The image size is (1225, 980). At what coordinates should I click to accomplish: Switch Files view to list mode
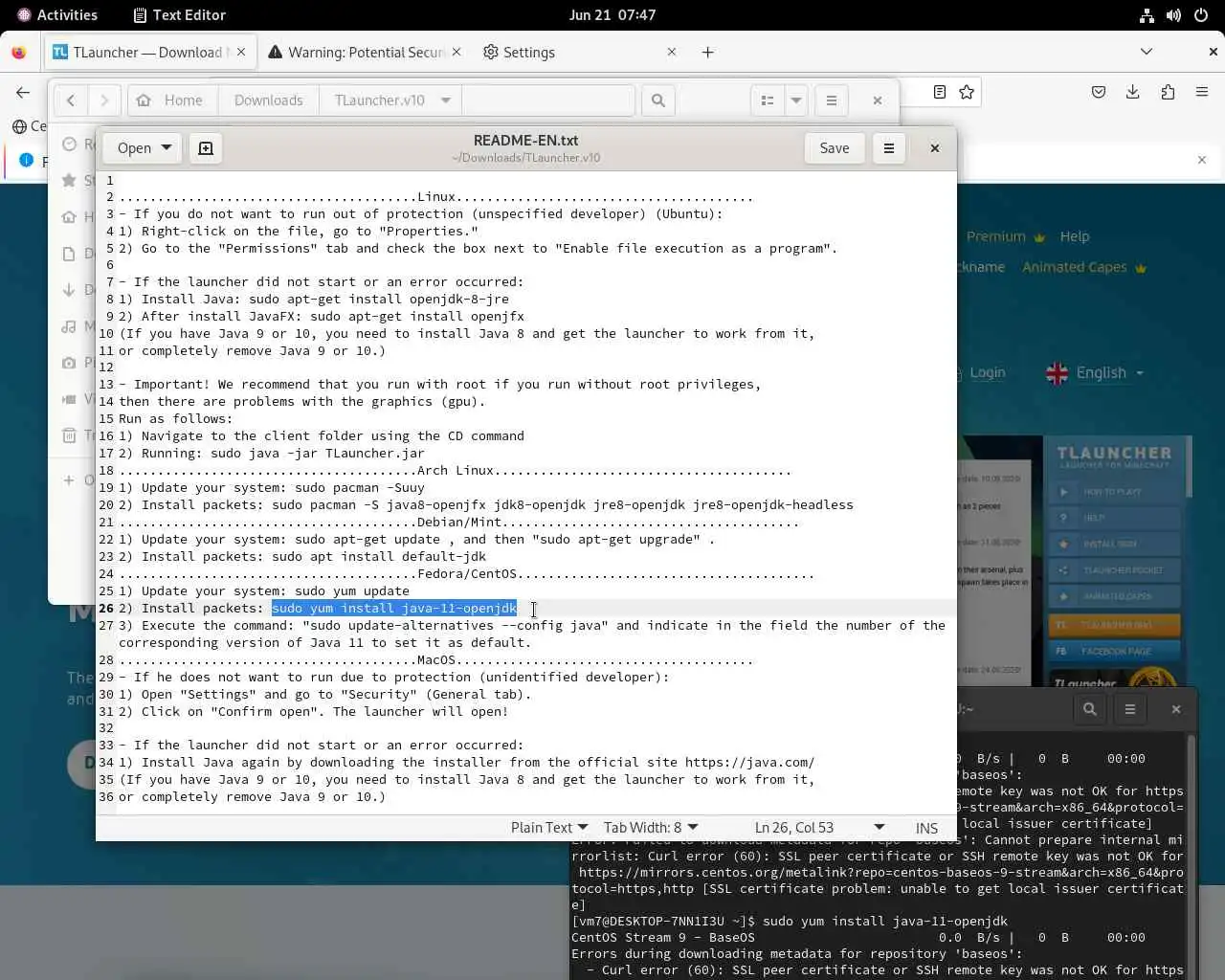click(768, 100)
